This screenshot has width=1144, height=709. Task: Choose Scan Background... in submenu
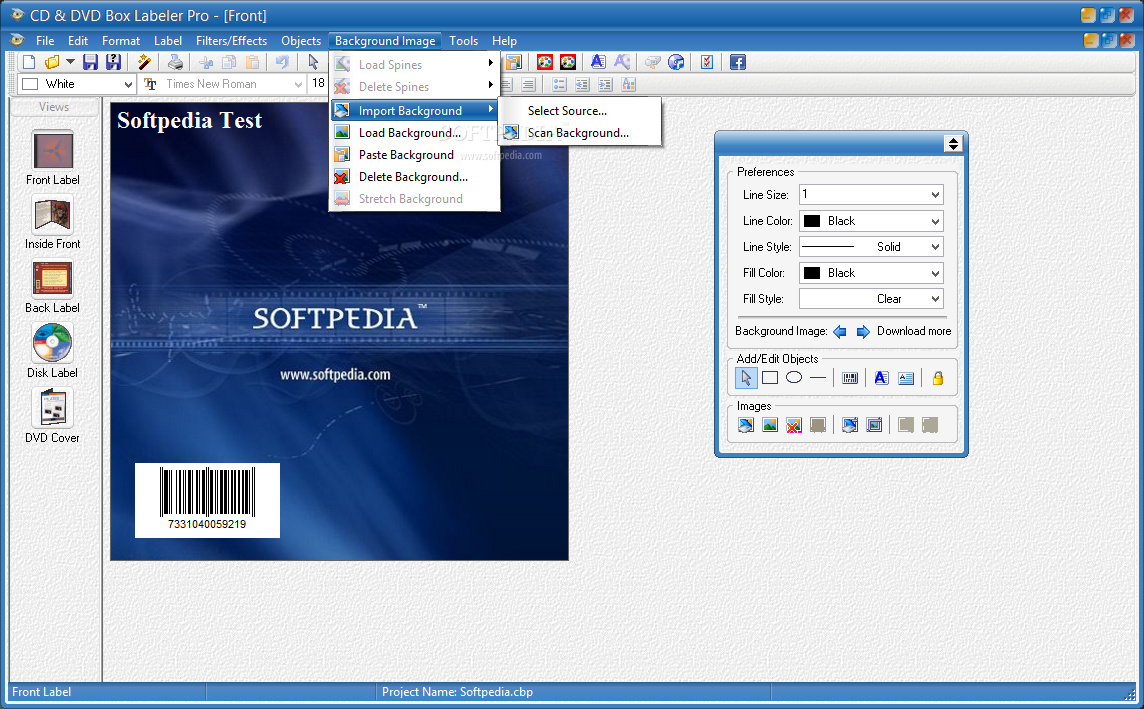[580, 133]
